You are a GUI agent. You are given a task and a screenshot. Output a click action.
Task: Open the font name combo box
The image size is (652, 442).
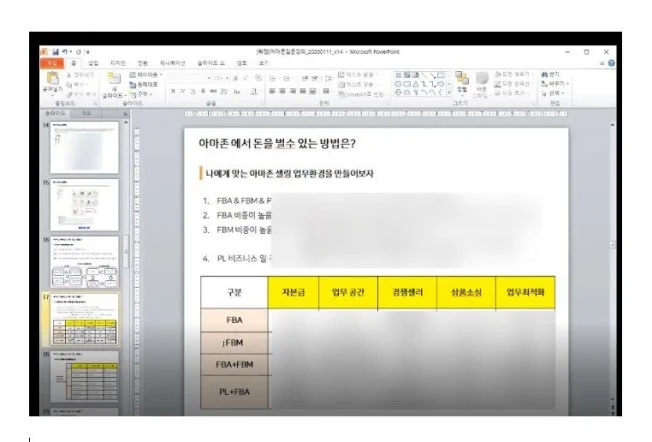pyautogui.click(x=190, y=78)
